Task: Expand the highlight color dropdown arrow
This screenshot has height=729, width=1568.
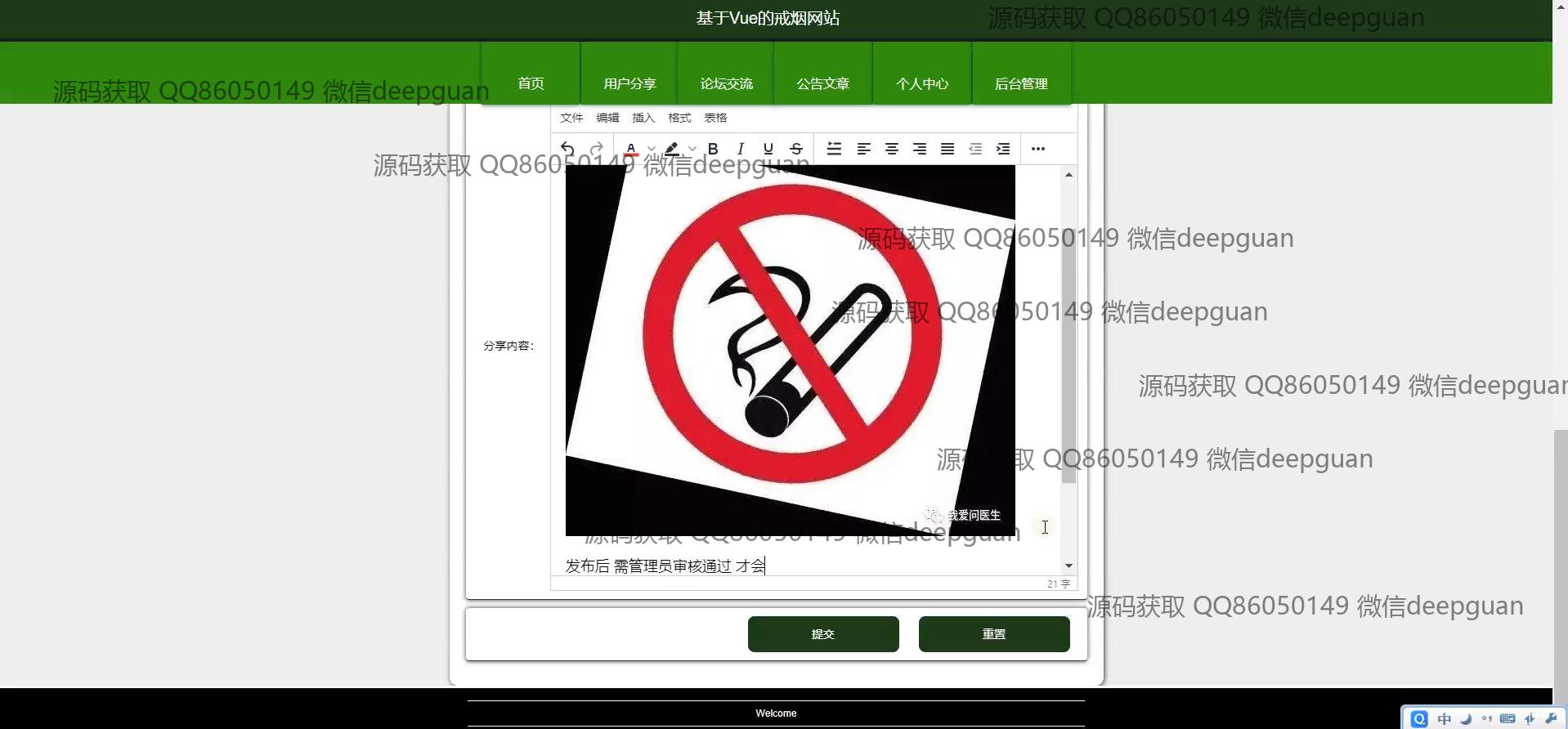Action: click(692, 149)
